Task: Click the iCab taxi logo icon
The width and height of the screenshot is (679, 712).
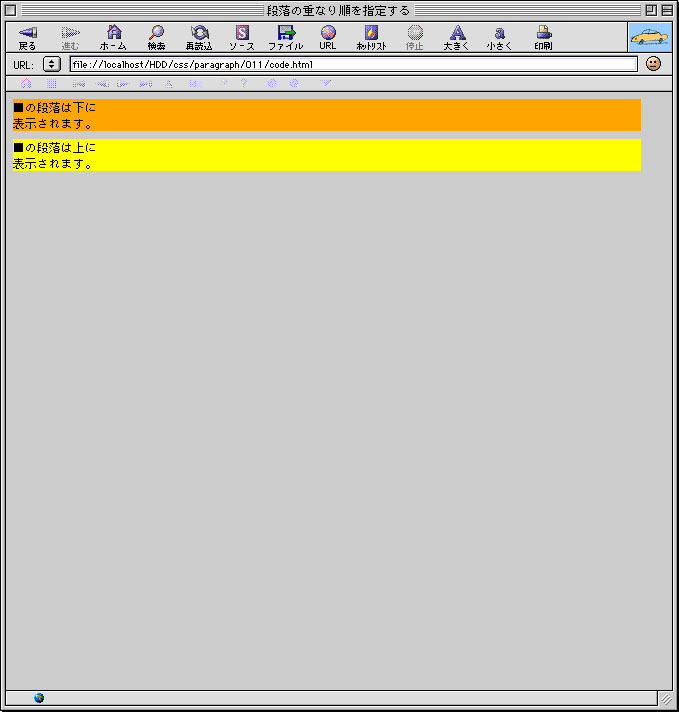Action: [650, 37]
